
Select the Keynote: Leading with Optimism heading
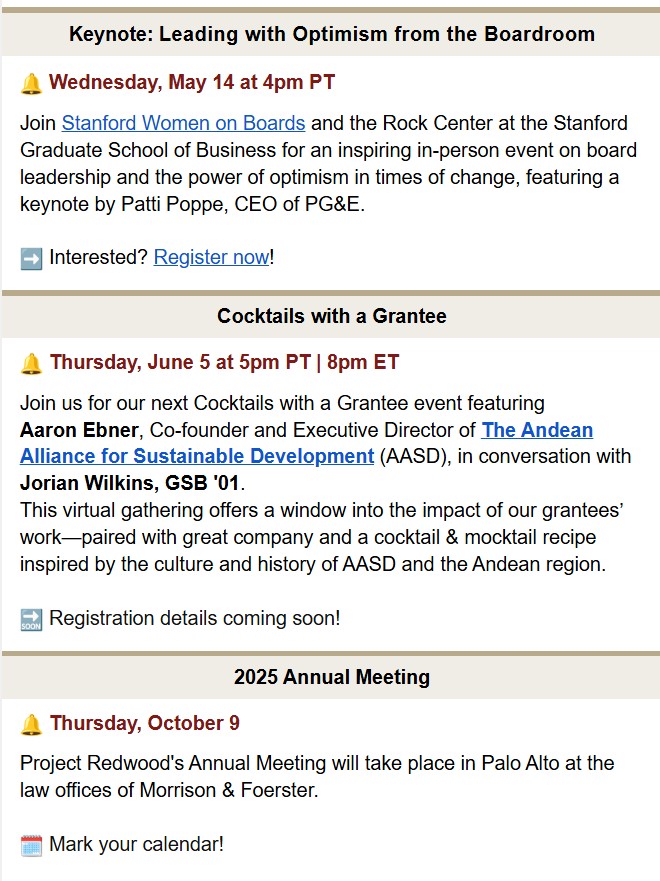click(331, 34)
